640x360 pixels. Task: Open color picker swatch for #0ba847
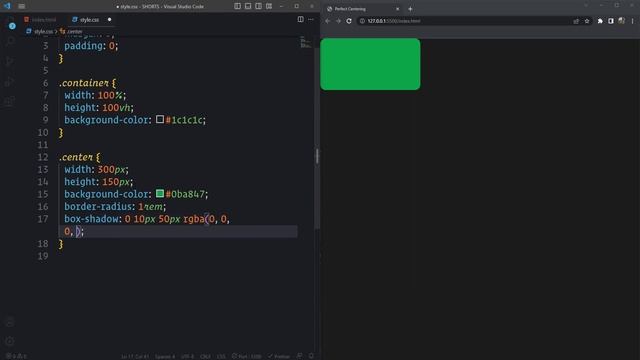point(160,193)
